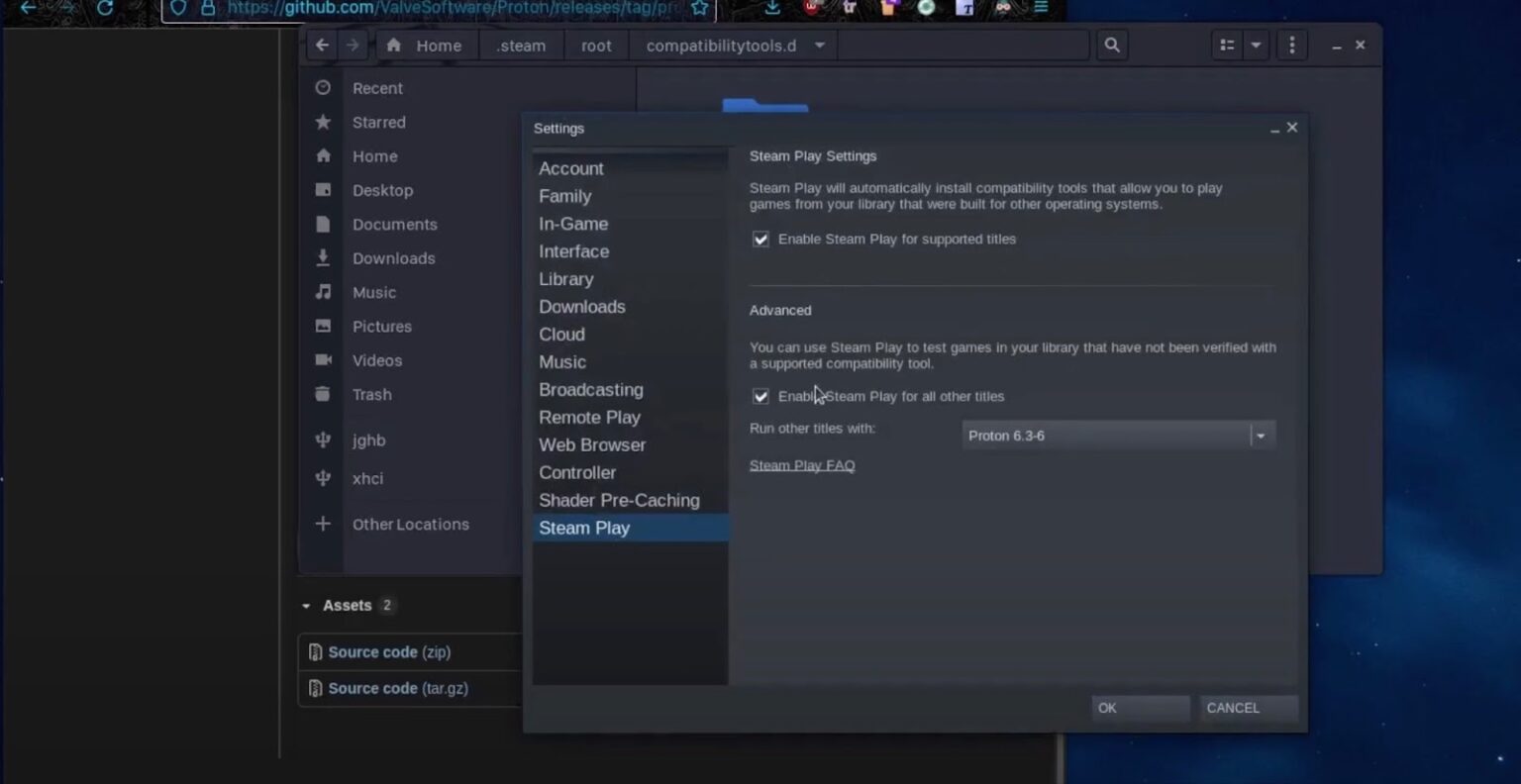Viewport: 1521px width, 784px height.
Task: Open the Steam Play FAQ link
Action: 802,465
